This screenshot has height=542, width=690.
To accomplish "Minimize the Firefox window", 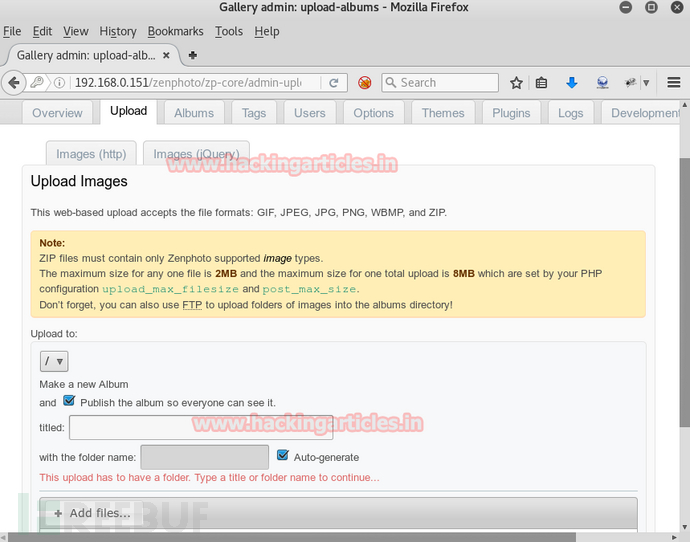I will pyautogui.click(x=625, y=7).
